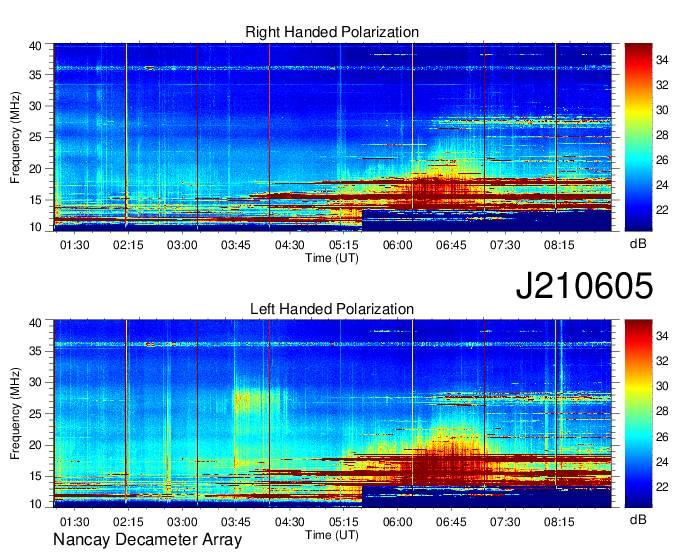Select the 34 dB value on Left Handed color bar
Screen dimensions: 680x552
tap(662, 336)
